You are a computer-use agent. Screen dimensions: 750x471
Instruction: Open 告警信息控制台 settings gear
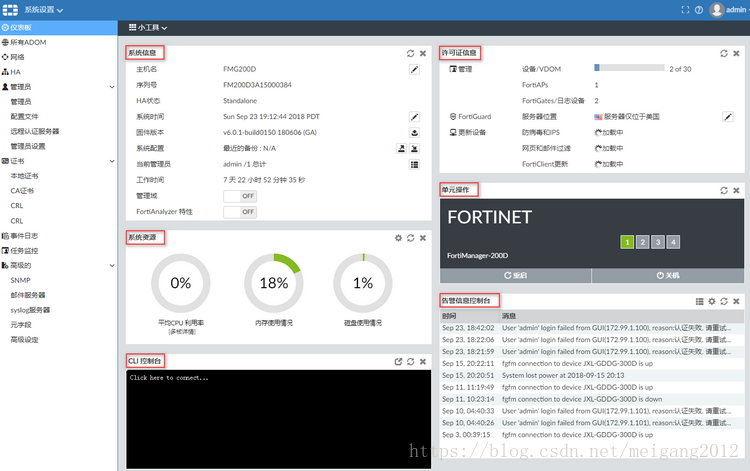point(712,301)
